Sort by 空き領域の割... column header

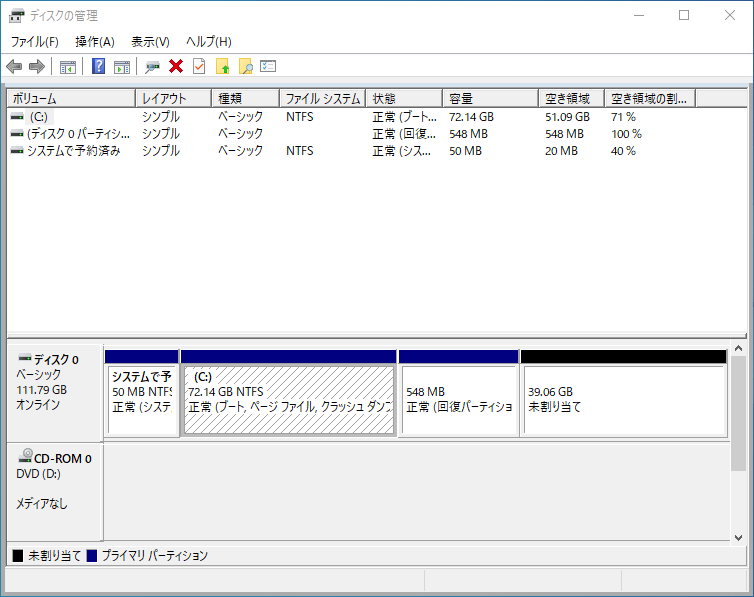pyautogui.click(x=650, y=99)
